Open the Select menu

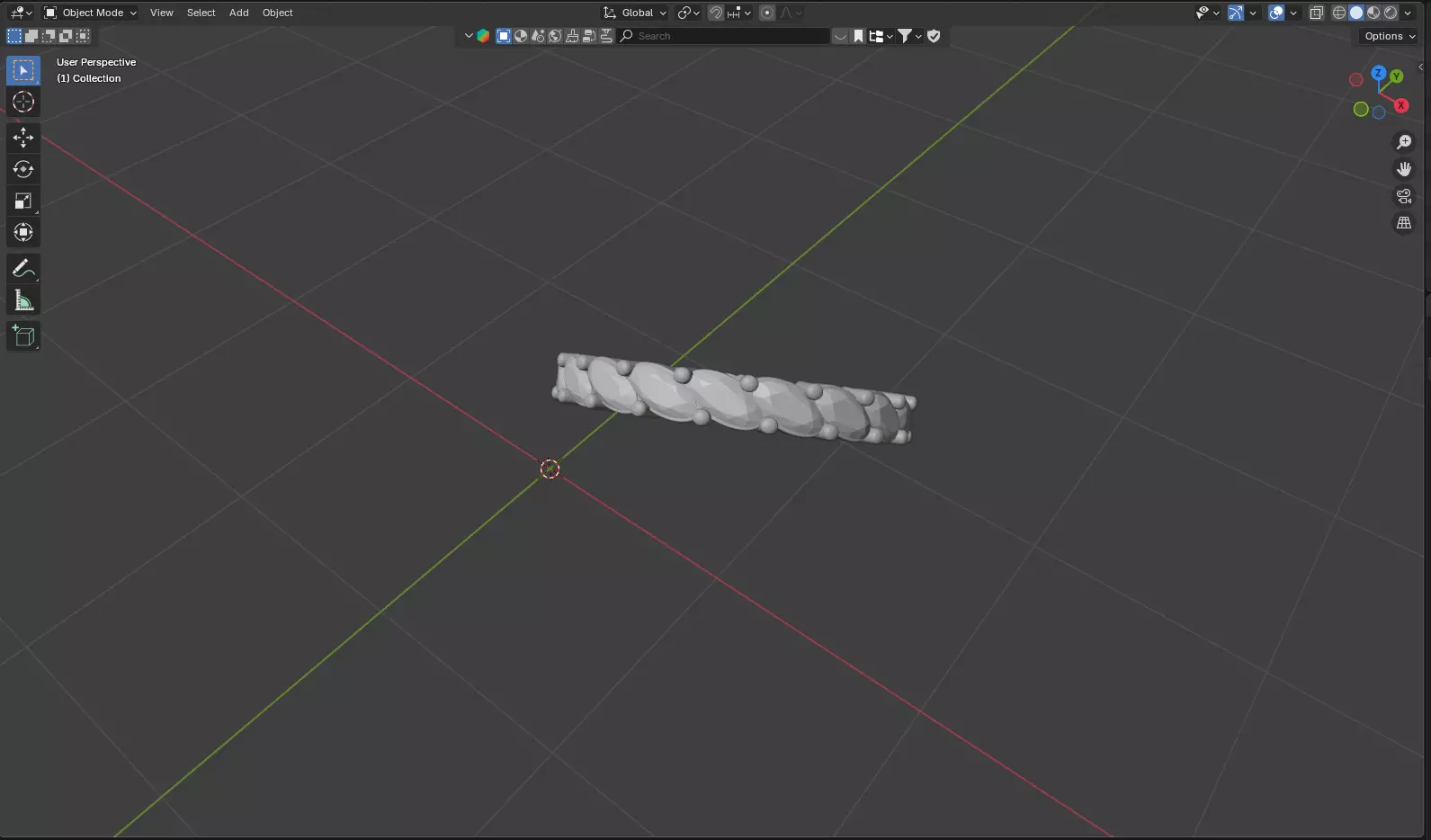pyautogui.click(x=201, y=13)
